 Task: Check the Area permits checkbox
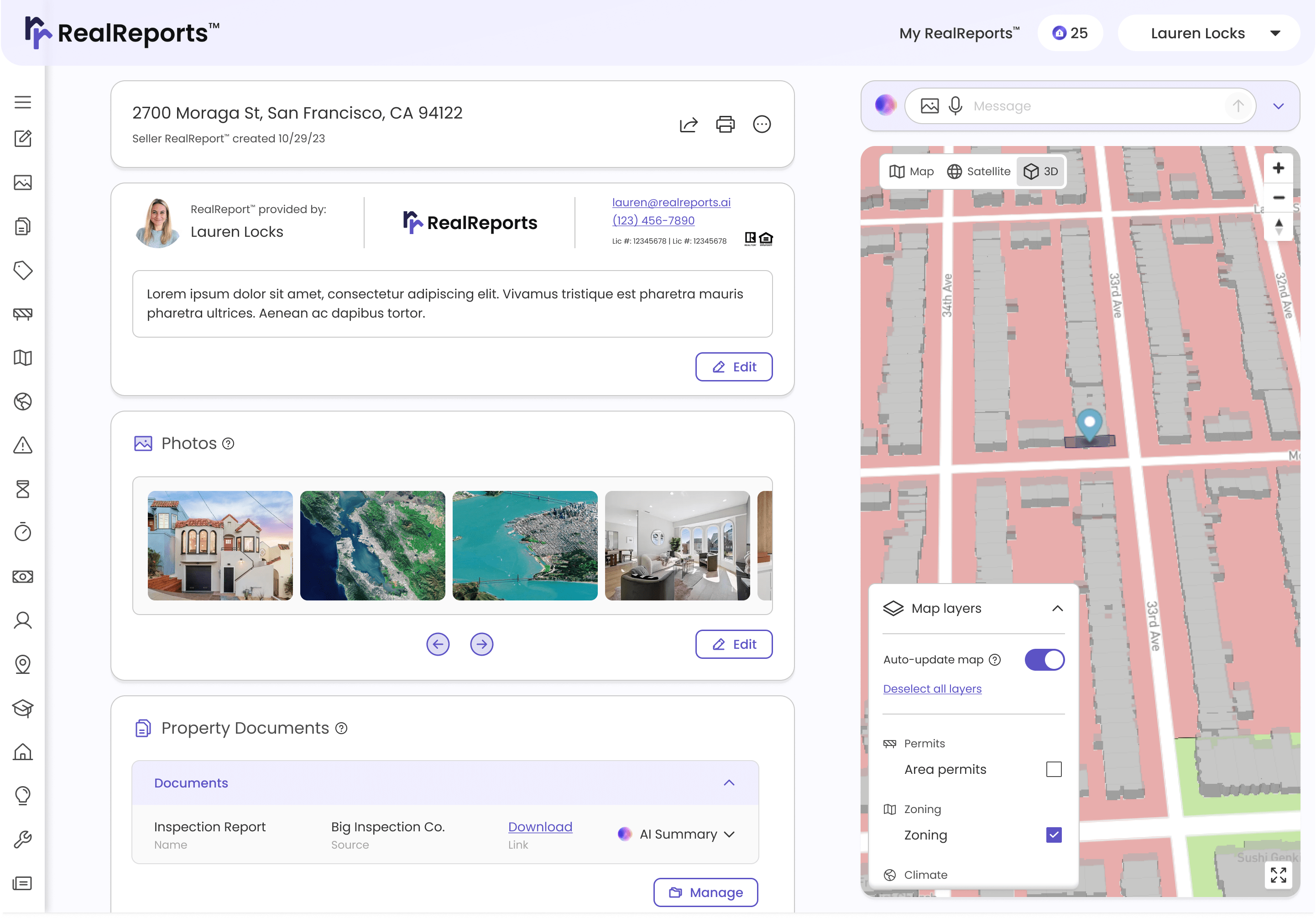(1054, 769)
